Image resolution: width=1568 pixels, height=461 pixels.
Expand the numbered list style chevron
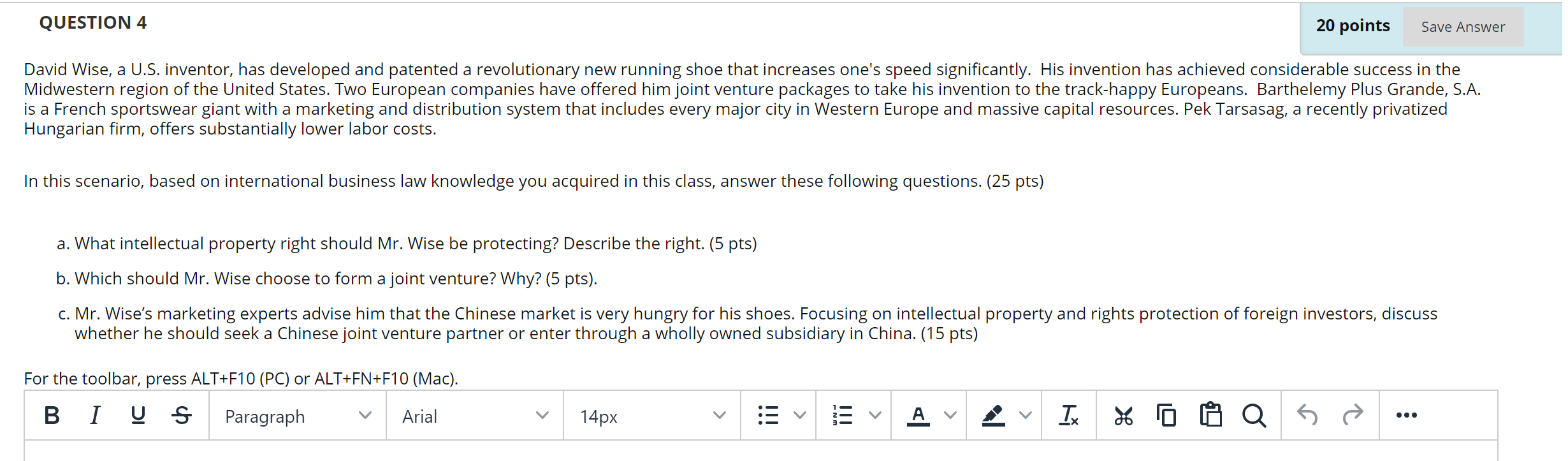pyautogui.click(x=875, y=415)
